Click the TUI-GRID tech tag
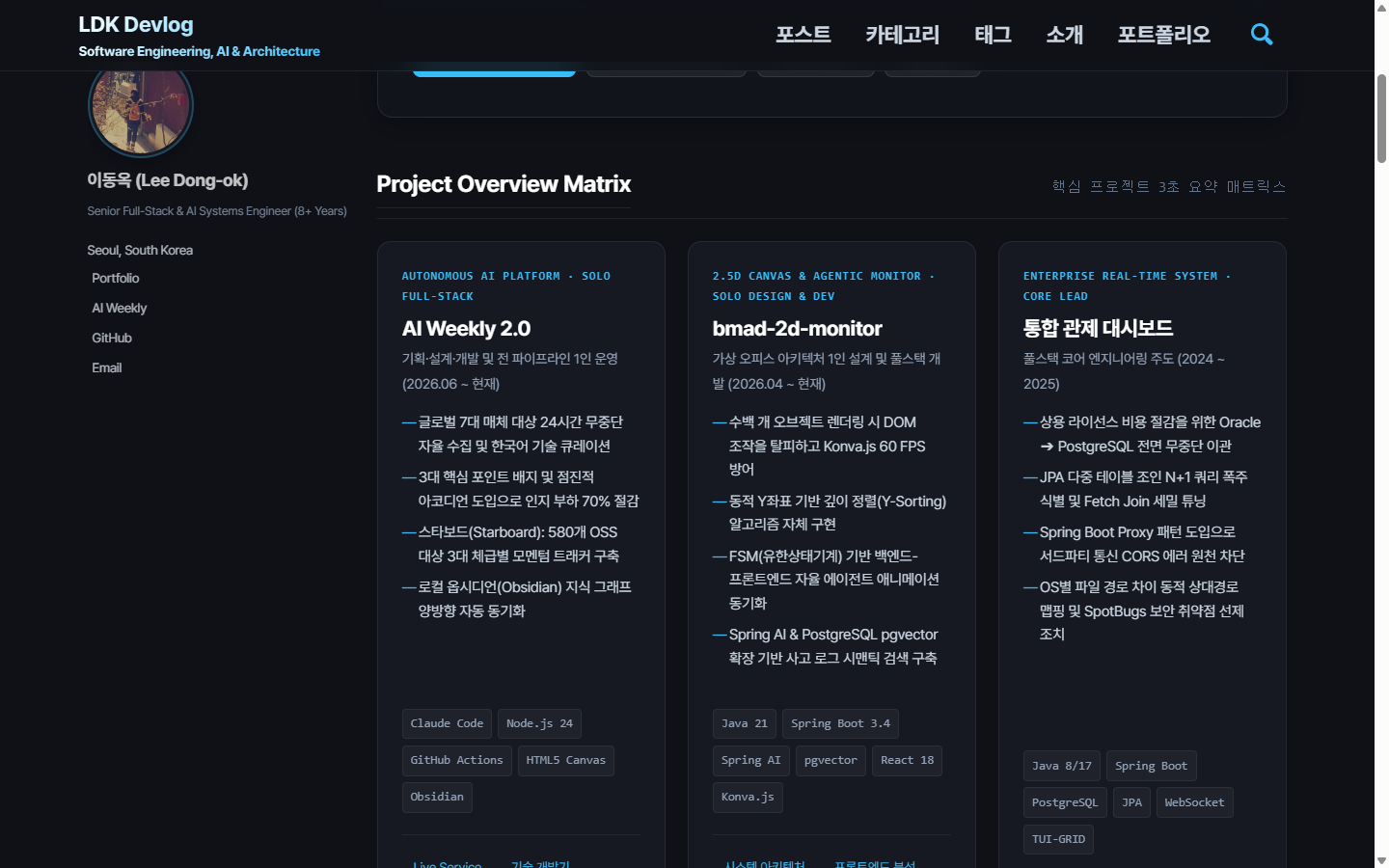1389x868 pixels. [x=1058, y=839]
